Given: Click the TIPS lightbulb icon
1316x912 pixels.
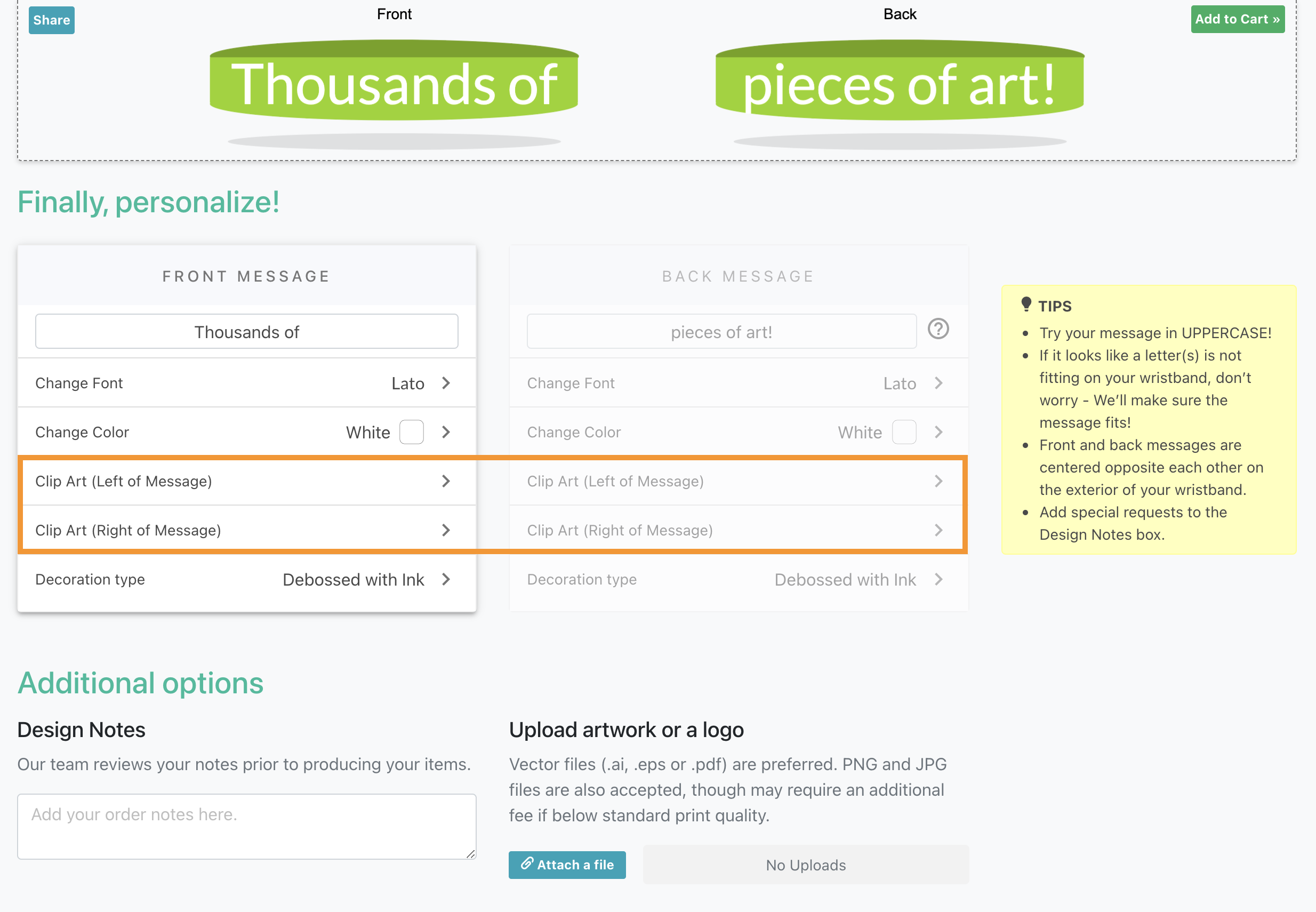Looking at the screenshot, I should point(1026,305).
